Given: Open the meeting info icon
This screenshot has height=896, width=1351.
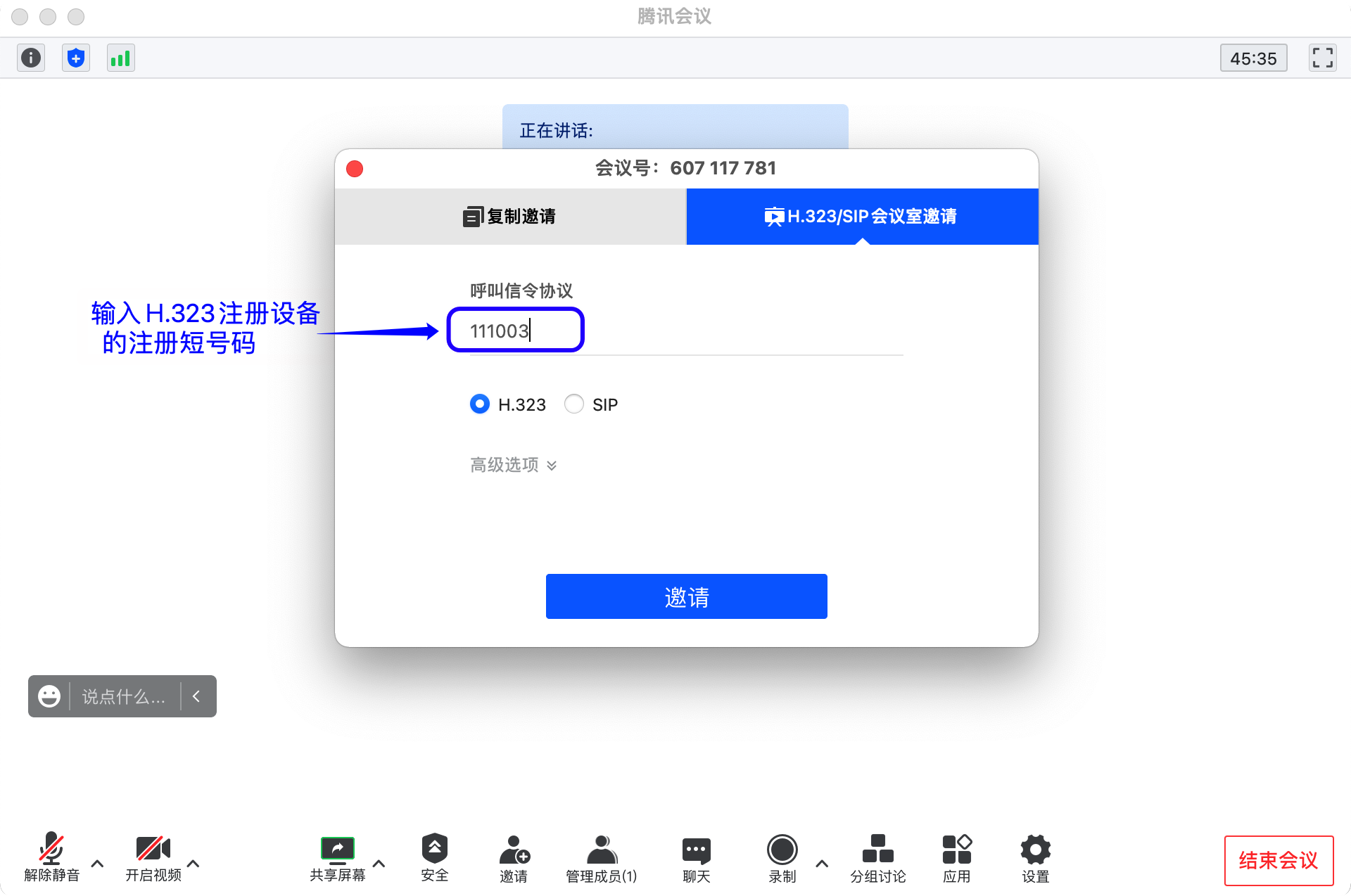Looking at the screenshot, I should click(31, 58).
